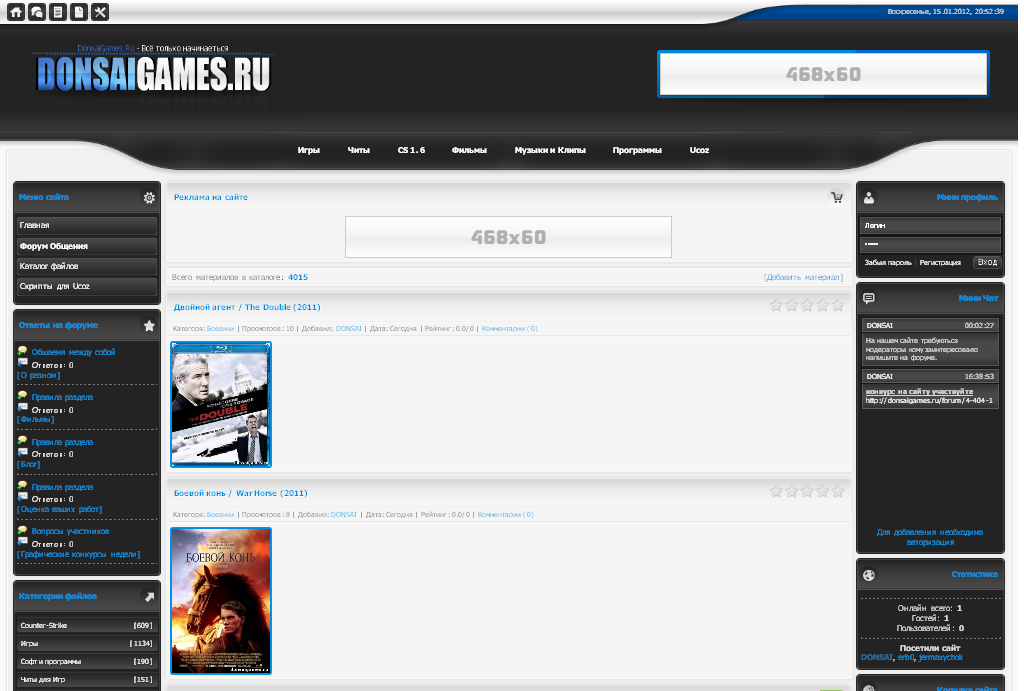Click the Регистрация link

pyautogui.click(x=940, y=263)
